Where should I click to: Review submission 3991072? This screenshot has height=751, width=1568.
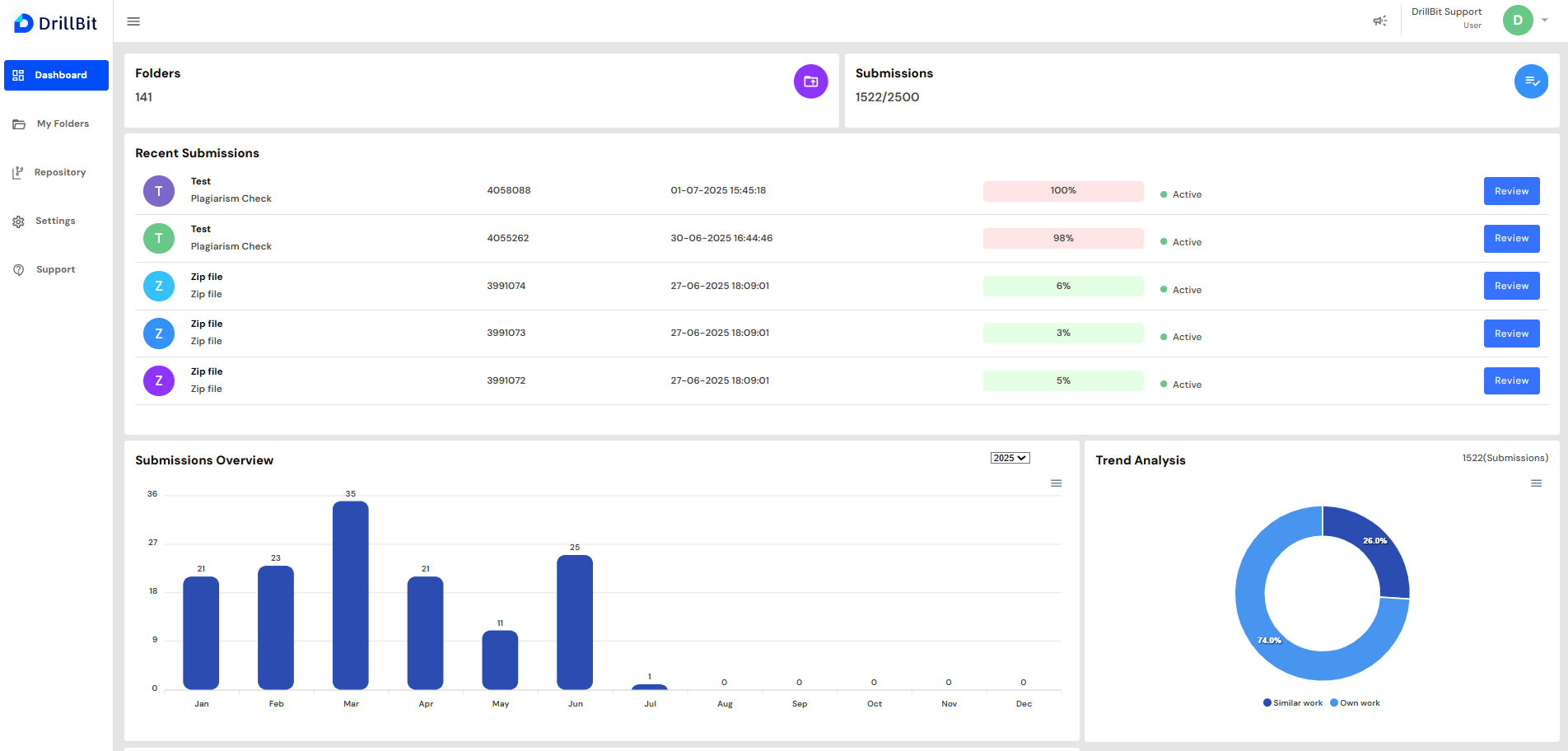[x=1512, y=380]
